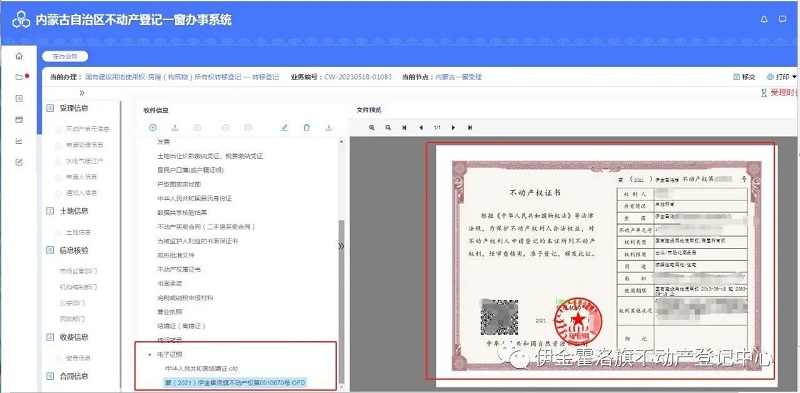
Task: Click the 在办业务 tab pill
Action: pos(65,57)
